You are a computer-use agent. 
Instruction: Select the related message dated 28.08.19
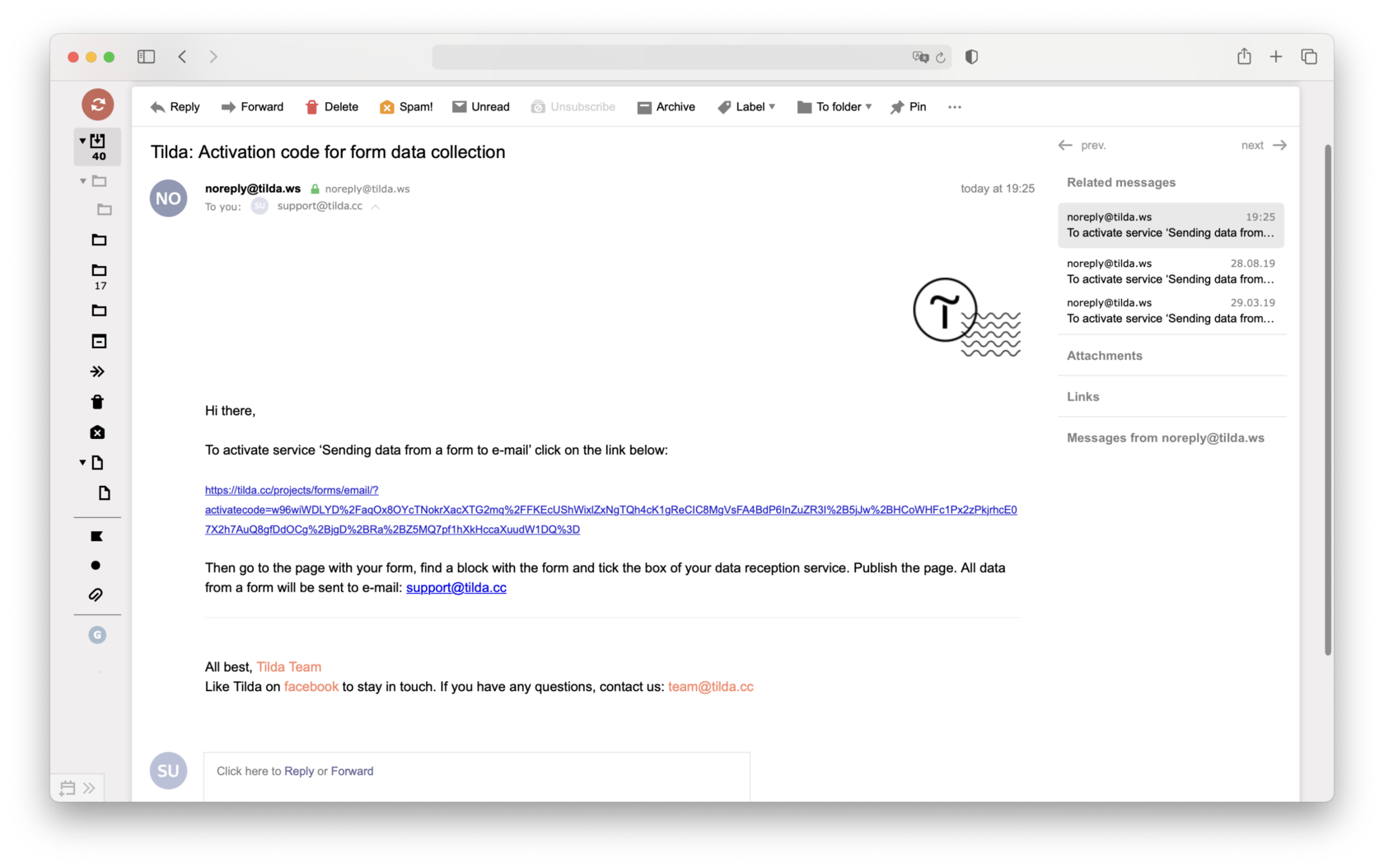tap(1171, 271)
